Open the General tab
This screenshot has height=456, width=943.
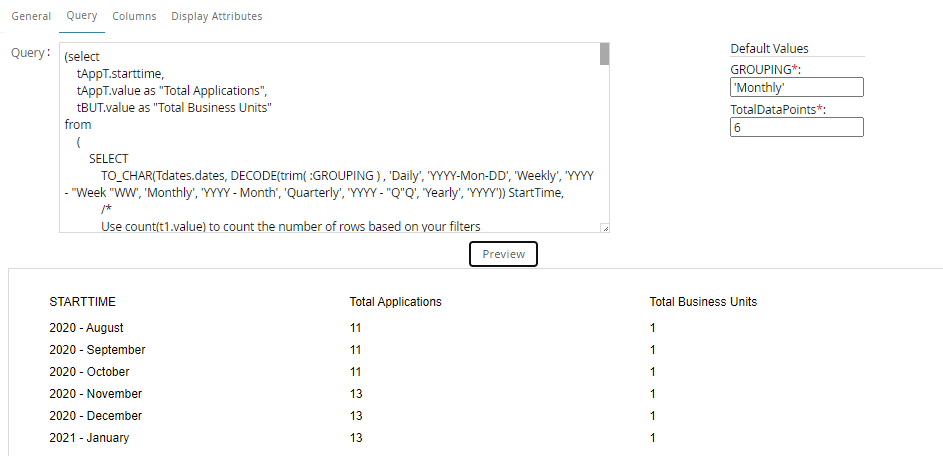tap(30, 16)
